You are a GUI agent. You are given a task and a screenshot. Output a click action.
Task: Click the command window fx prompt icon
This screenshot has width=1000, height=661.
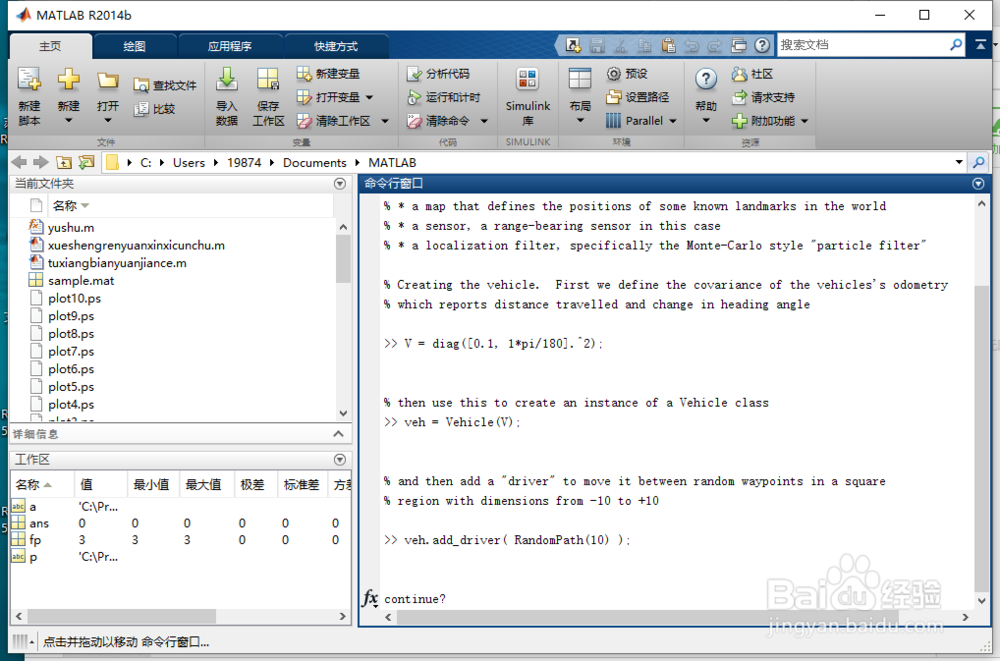(x=371, y=598)
